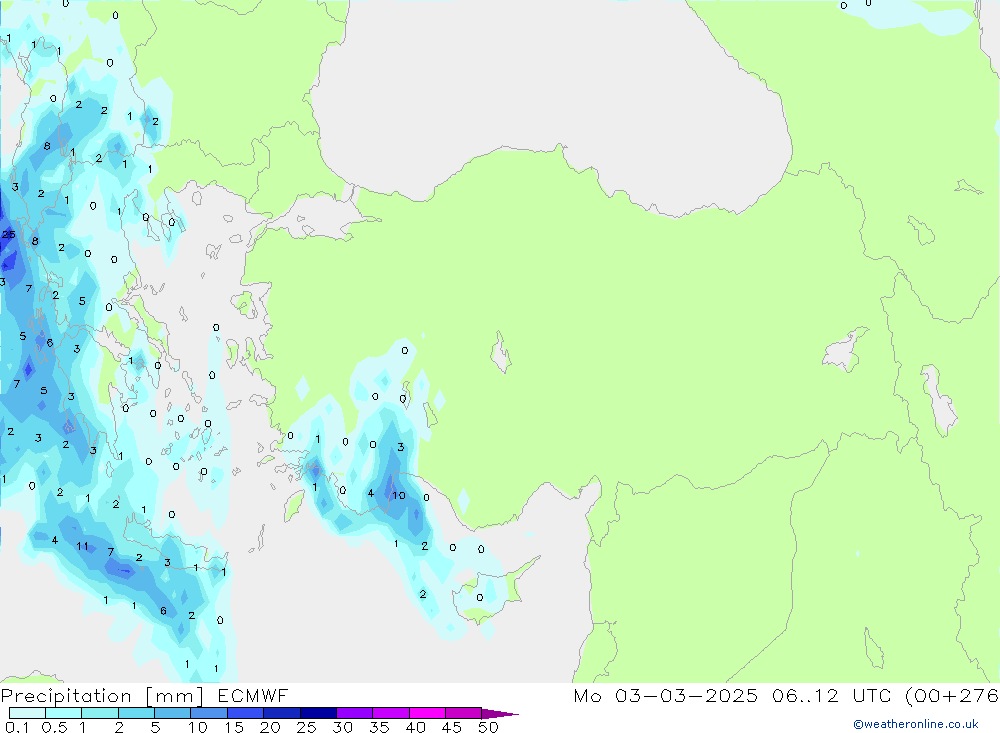Select the 30–35 mm purple legend swatch
The height and width of the screenshot is (733, 1000).
354,713
